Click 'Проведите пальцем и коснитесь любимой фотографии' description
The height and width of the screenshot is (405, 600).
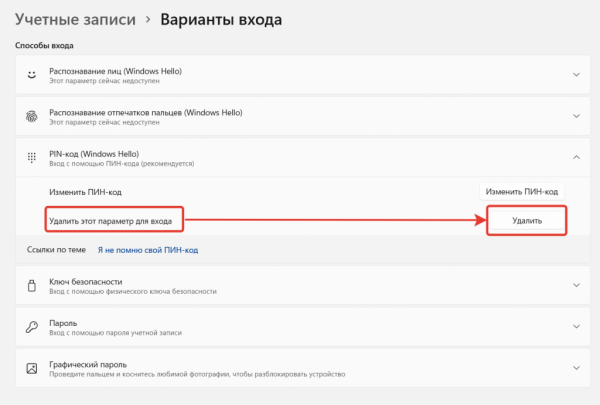pyautogui.click(x=197, y=374)
